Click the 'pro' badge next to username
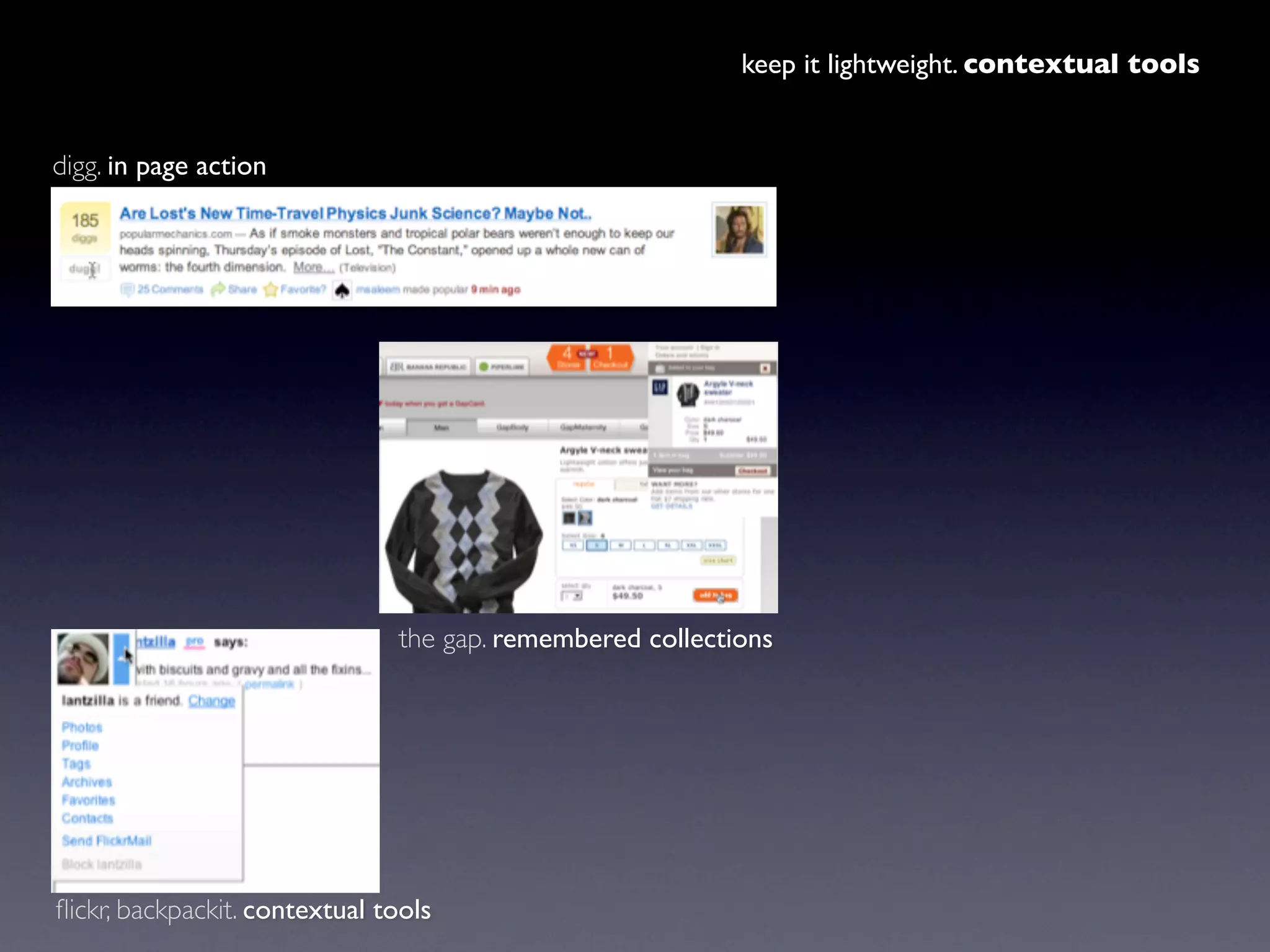The width and height of the screenshot is (1270, 952). click(x=195, y=641)
